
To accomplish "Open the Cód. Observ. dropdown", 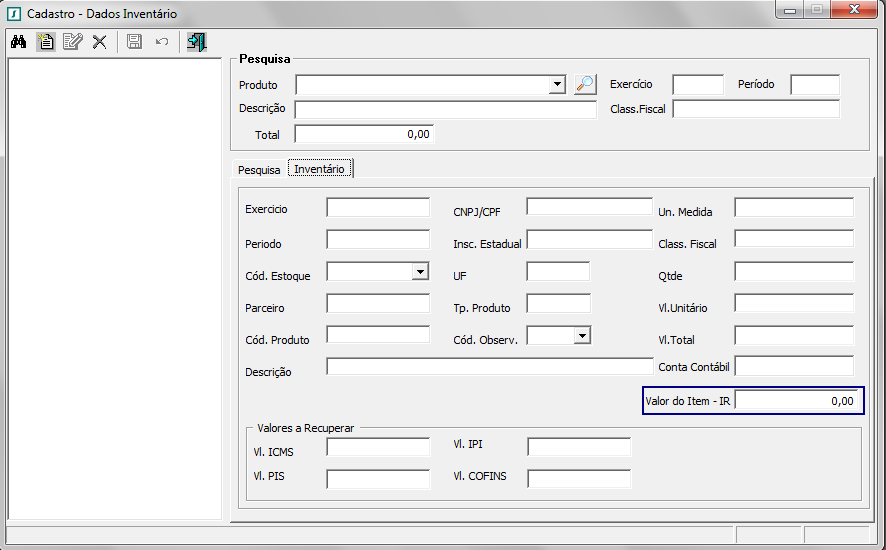I will [x=582, y=336].
